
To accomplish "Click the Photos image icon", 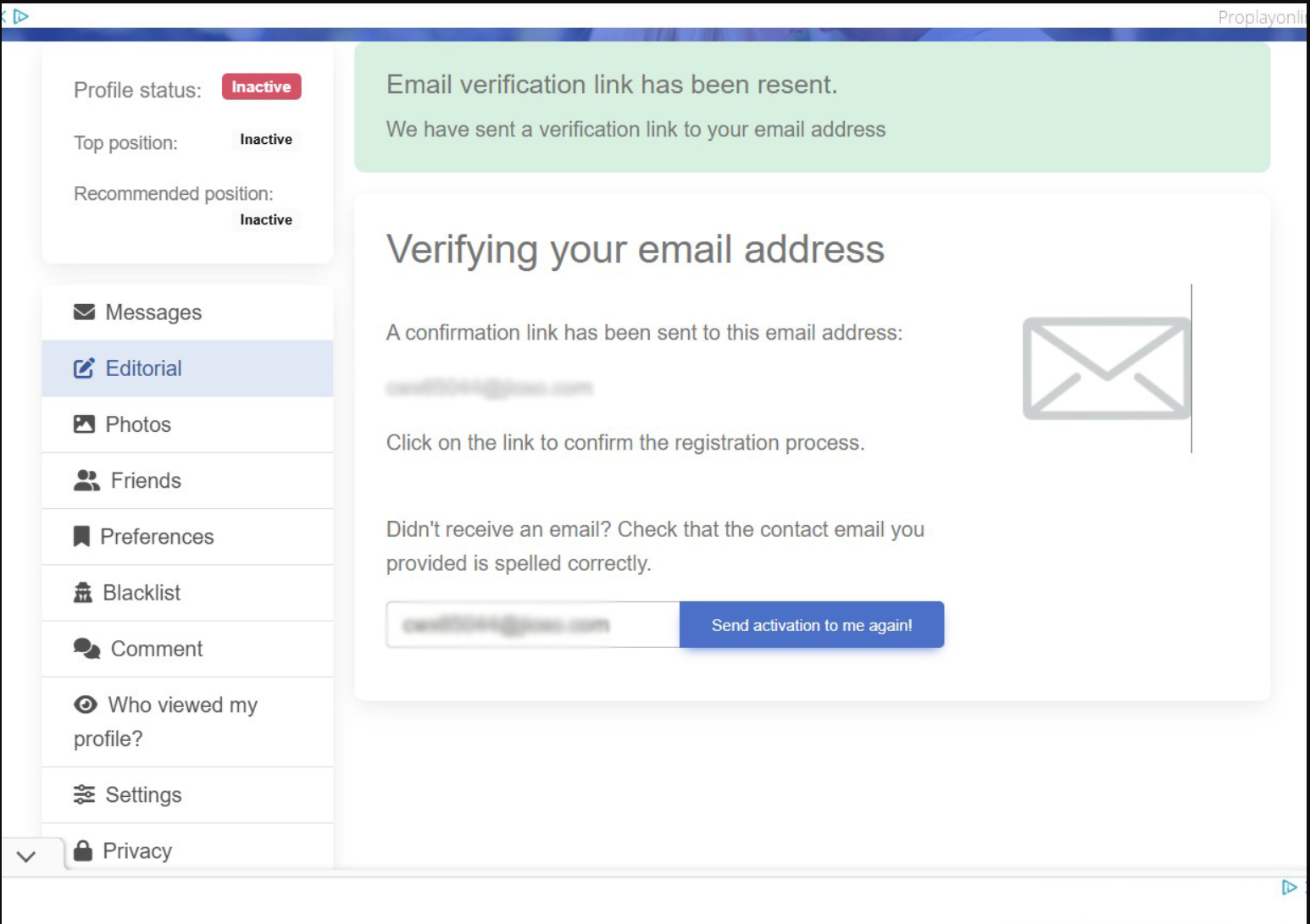I will [x=84, y=423].
